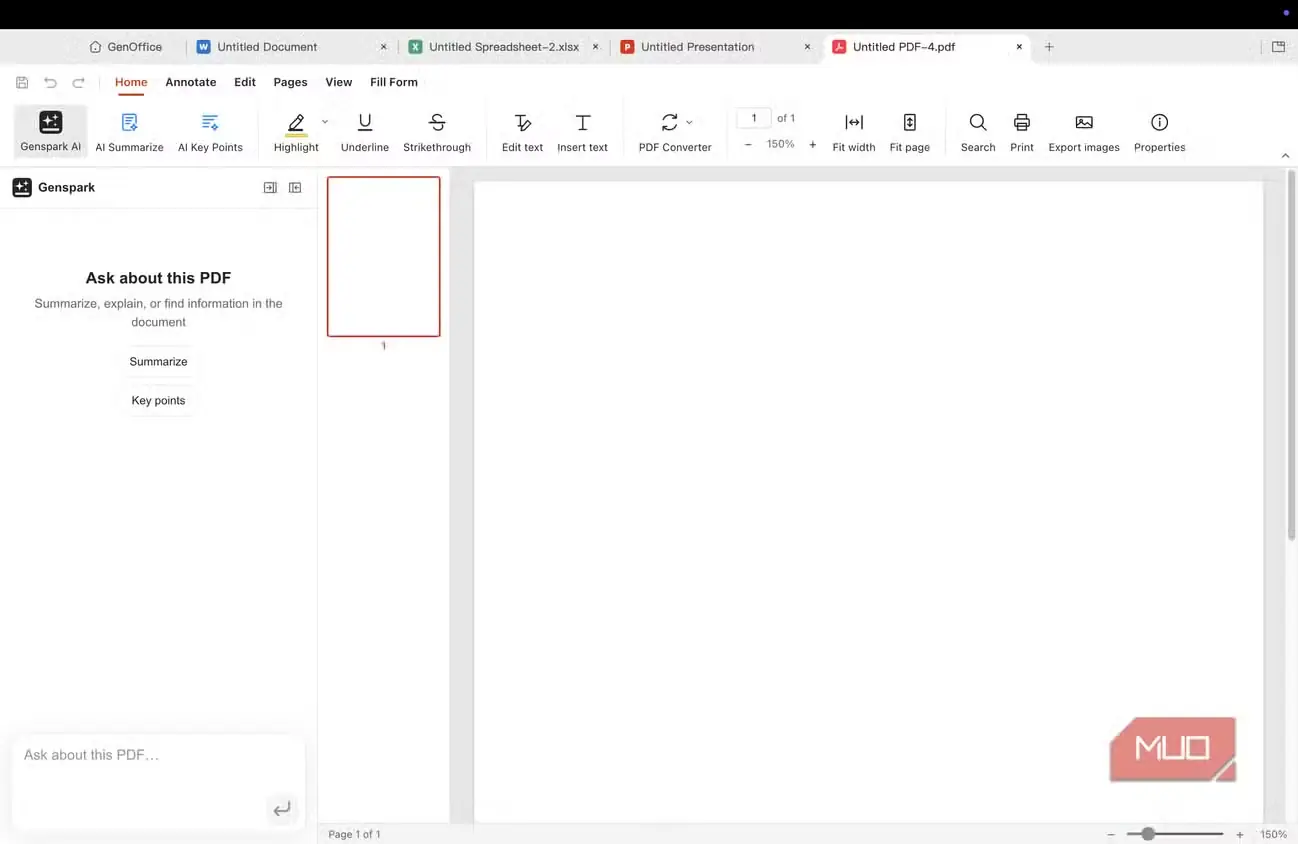This screenshot has width=1298, height=844.
Task: Zoom in using the toolbar plus button
Action: point(812,145)
